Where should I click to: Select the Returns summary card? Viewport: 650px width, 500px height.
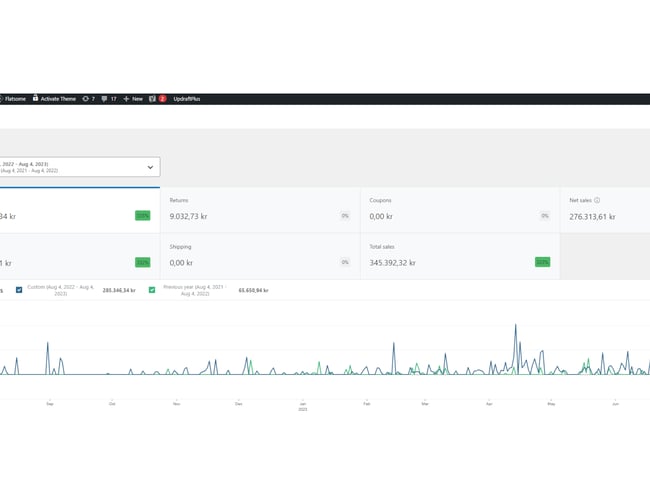(260, 210)
